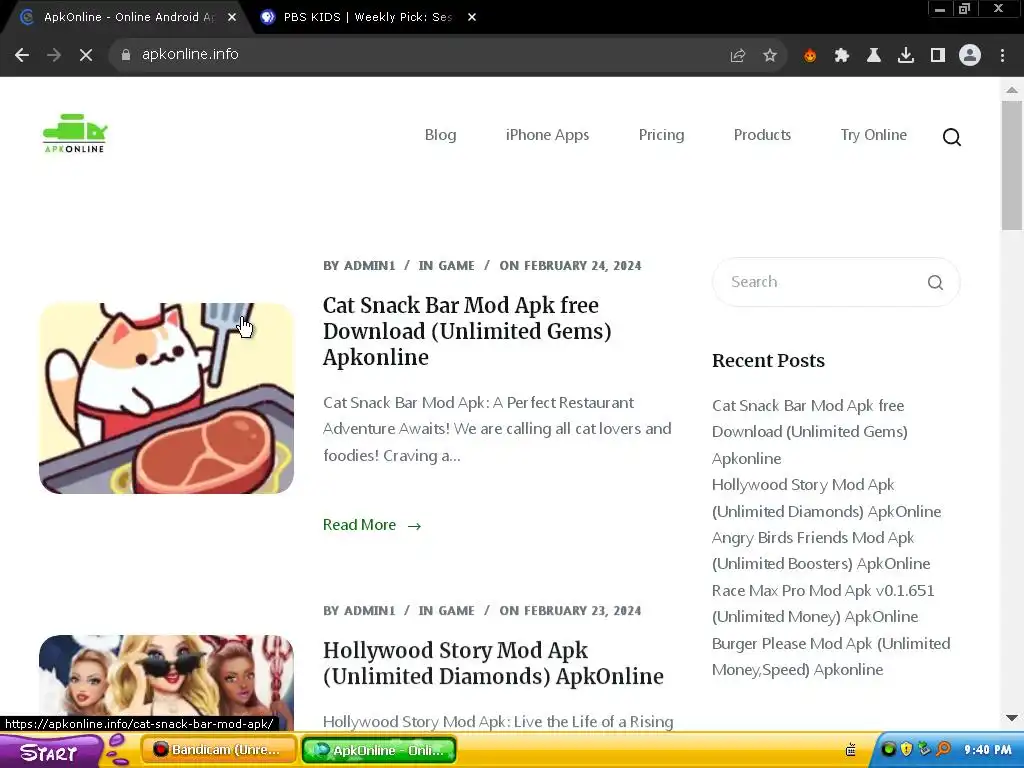Click the padlock site info icon
Screen dimensions: 1024x768
pyautogui.click(x=126, y=55)
